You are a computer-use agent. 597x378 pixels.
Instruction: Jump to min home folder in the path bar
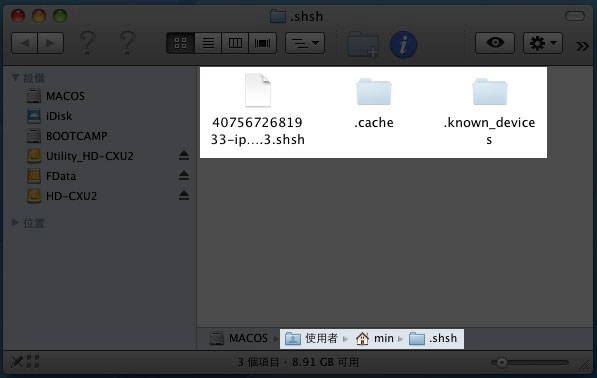(x=375, y=338)
